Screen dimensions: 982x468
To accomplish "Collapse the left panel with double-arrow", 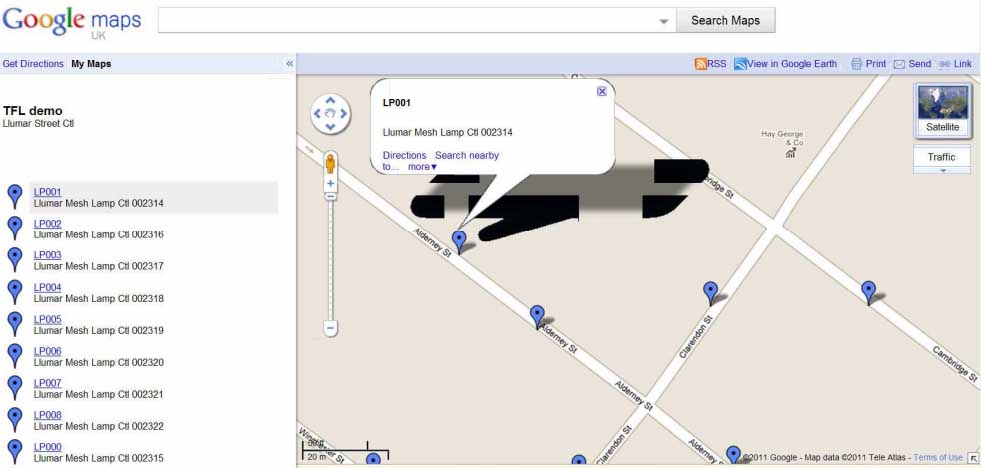I will coord(289,64).
